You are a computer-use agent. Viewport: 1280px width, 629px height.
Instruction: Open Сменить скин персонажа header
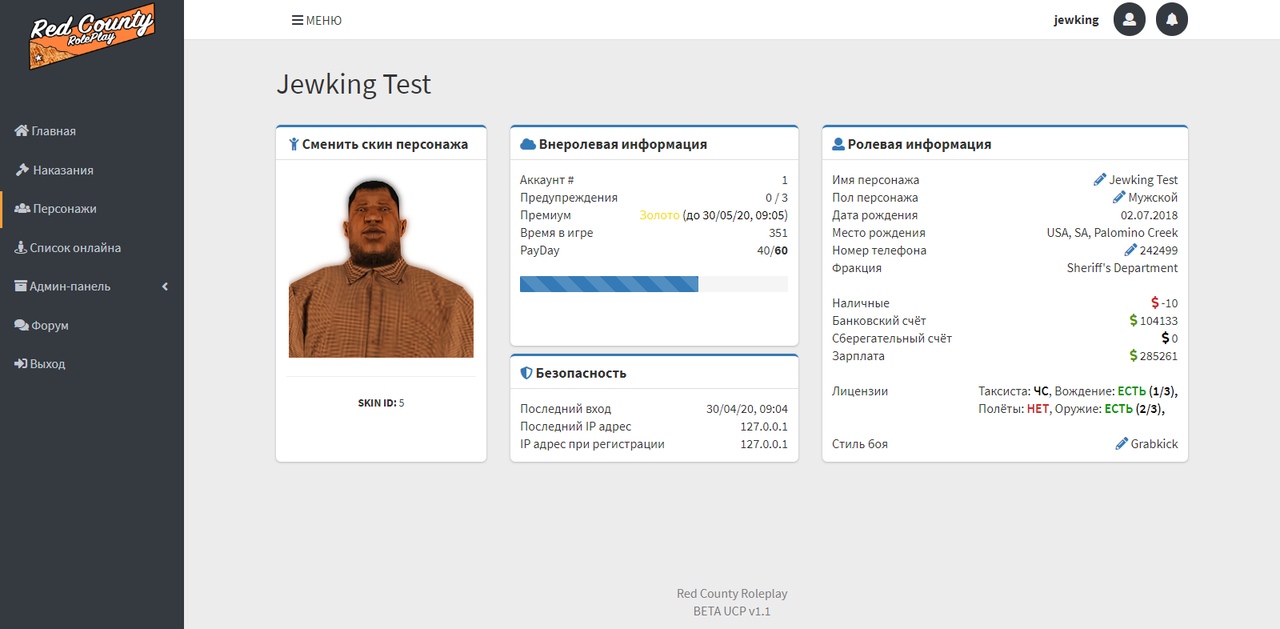pyautogui.click(x=381, y=144)
